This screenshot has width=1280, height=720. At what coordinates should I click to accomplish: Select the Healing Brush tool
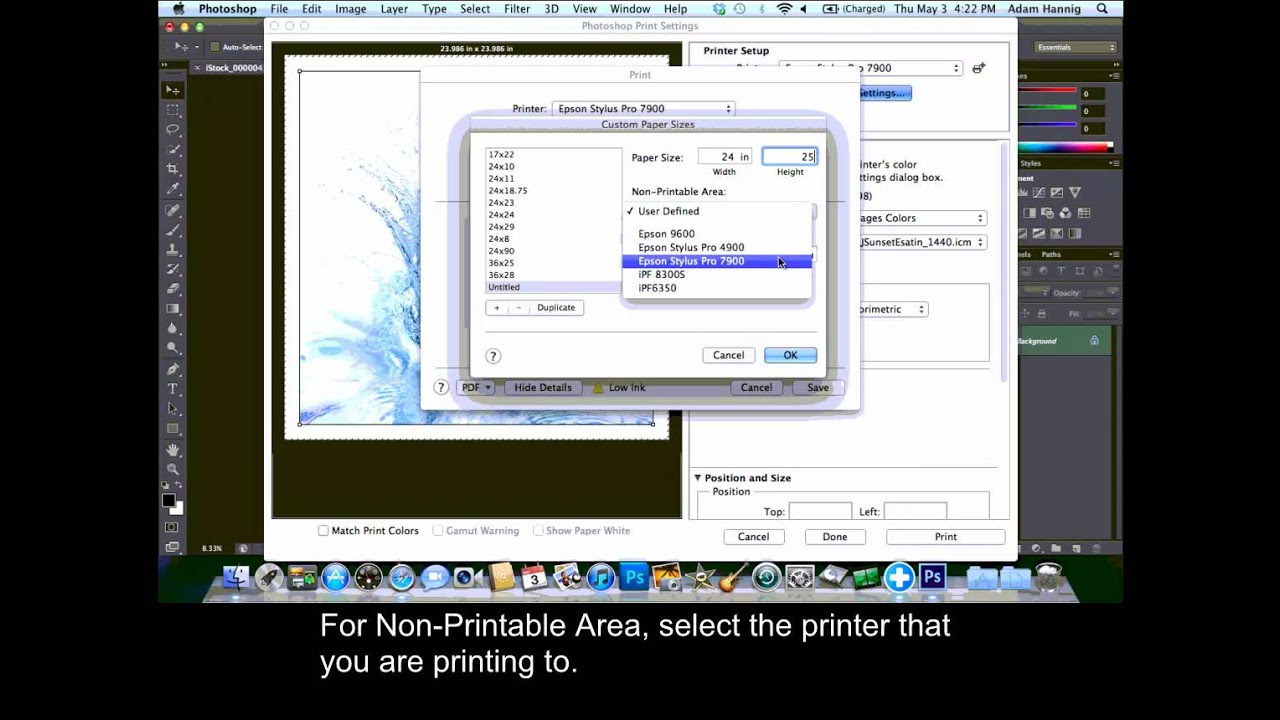coord(173,210)
